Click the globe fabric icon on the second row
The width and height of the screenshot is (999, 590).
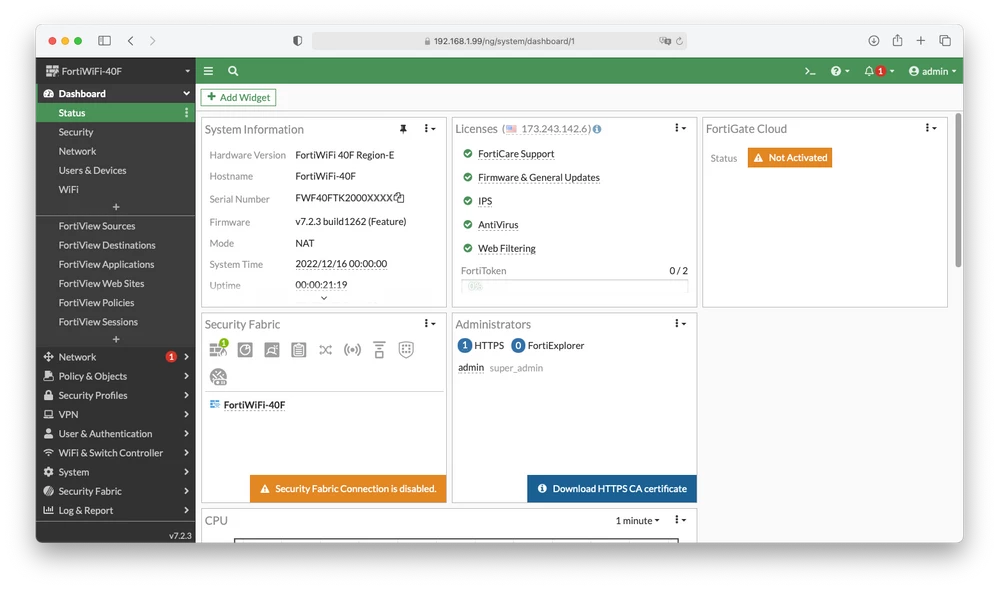(218, 377)
